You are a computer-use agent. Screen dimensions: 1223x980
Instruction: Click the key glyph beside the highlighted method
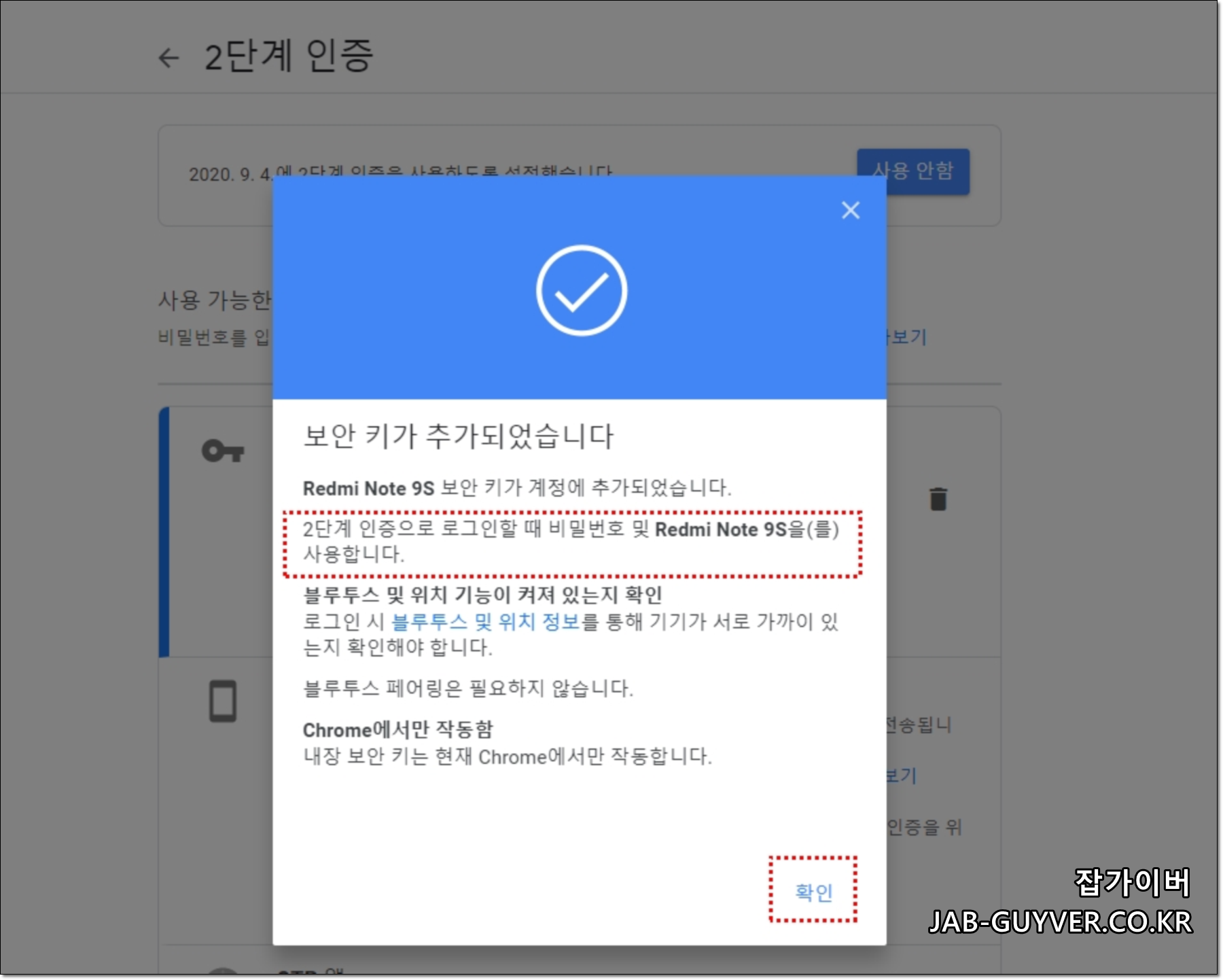point(224,450)
